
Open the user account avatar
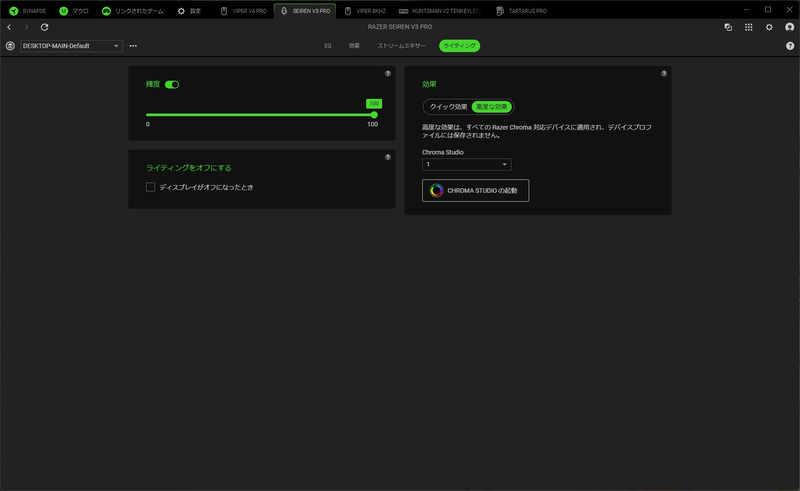(x=790, y=27)
